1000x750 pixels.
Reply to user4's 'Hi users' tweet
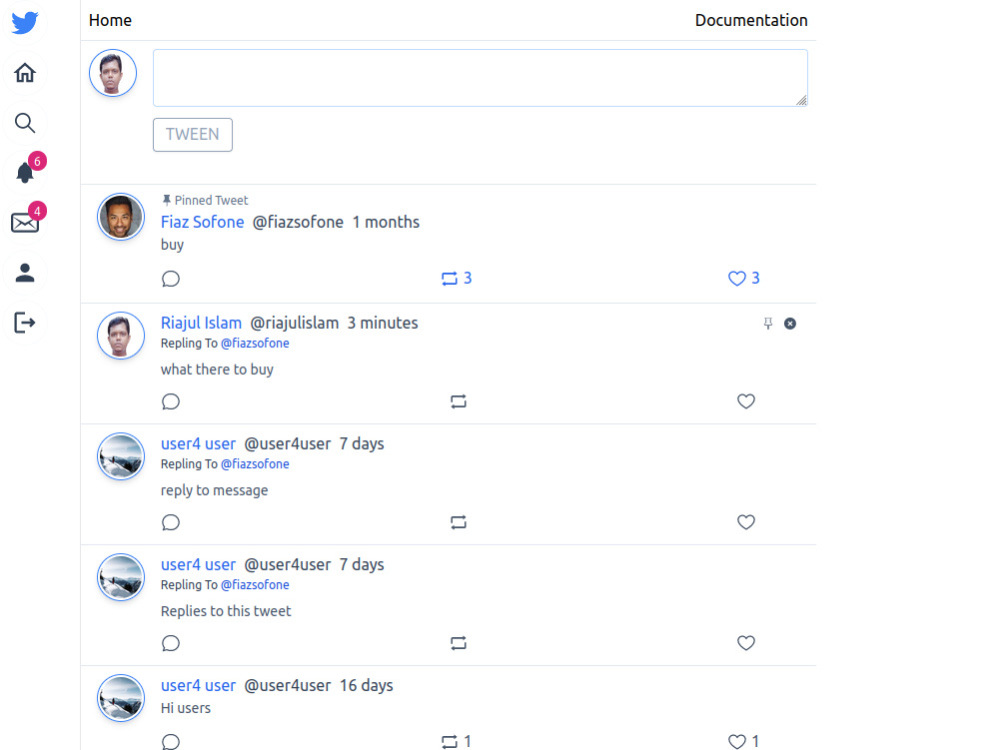click(x=170, y=741)
